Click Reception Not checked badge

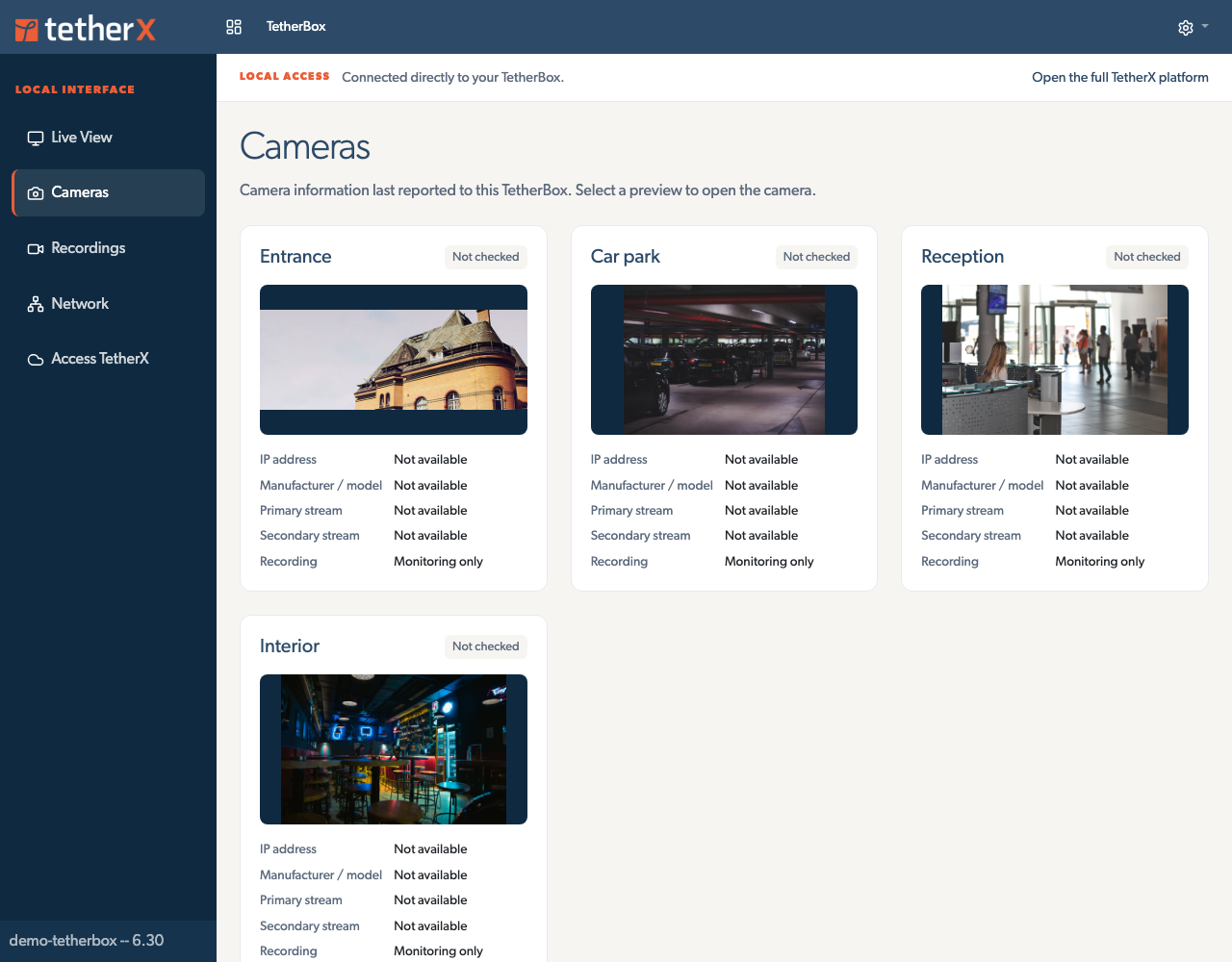[1147, 257]
